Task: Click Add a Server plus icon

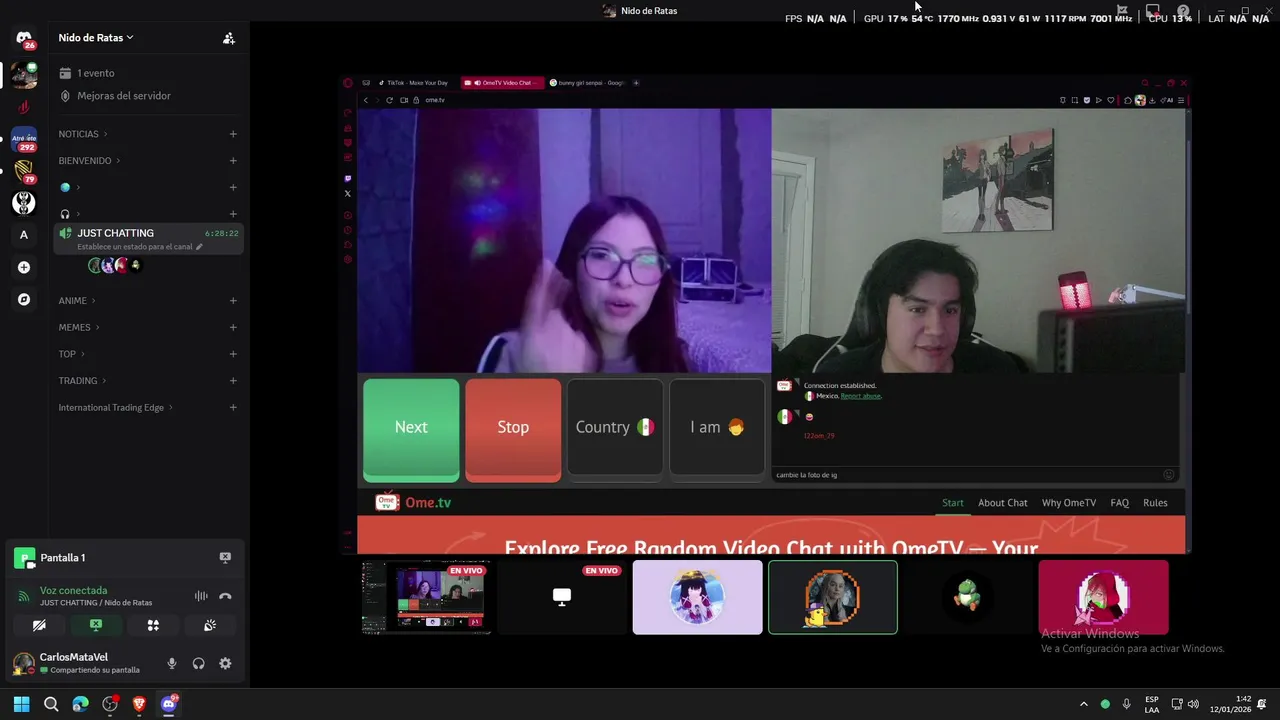Action: 24,267
